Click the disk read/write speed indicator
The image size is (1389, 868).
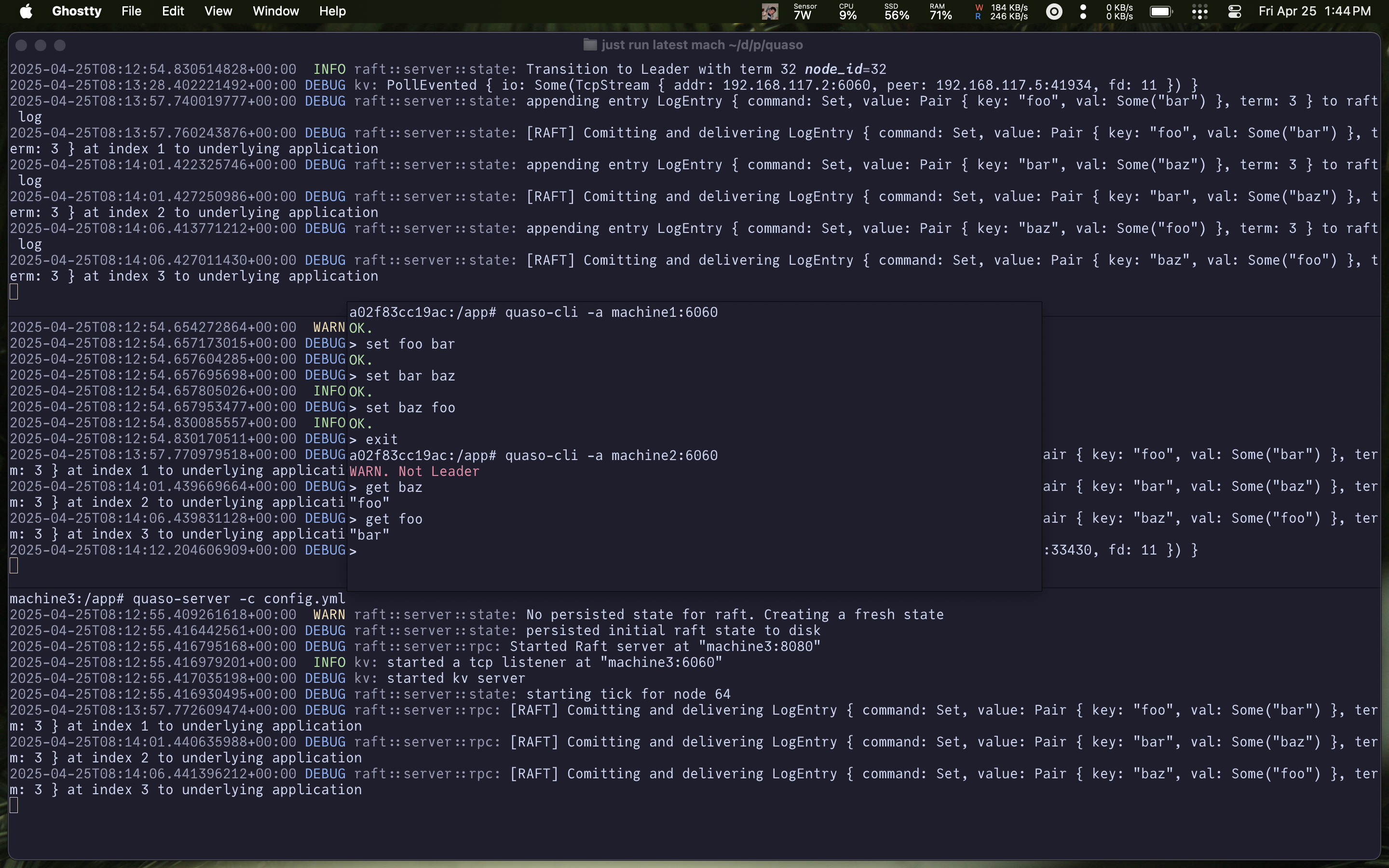pyautogui.click(x=1002, y=12)
